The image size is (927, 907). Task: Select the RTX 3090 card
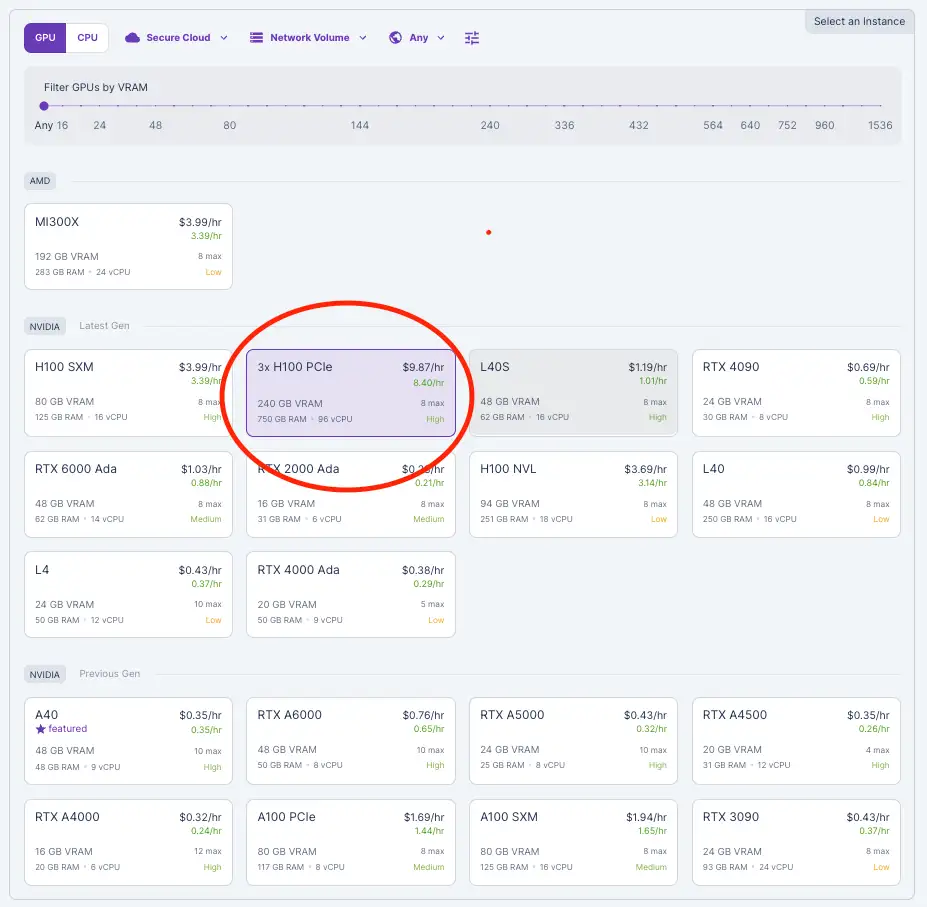[x=796, y=843]
